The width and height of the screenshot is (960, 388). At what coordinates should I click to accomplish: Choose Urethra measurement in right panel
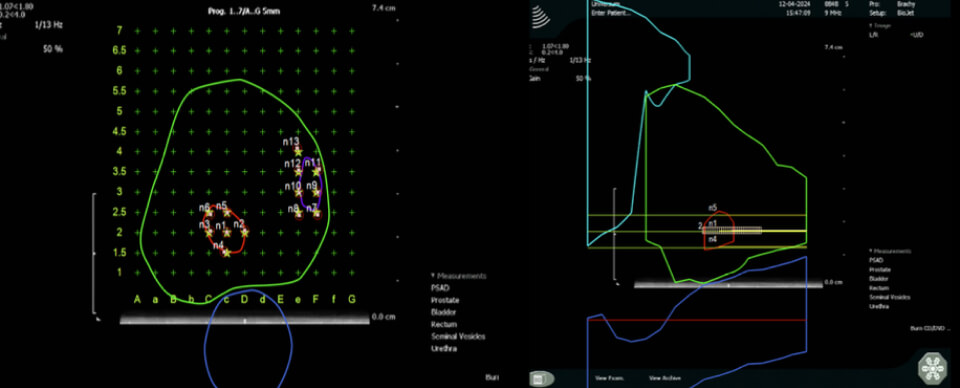(x=879, y=306)
